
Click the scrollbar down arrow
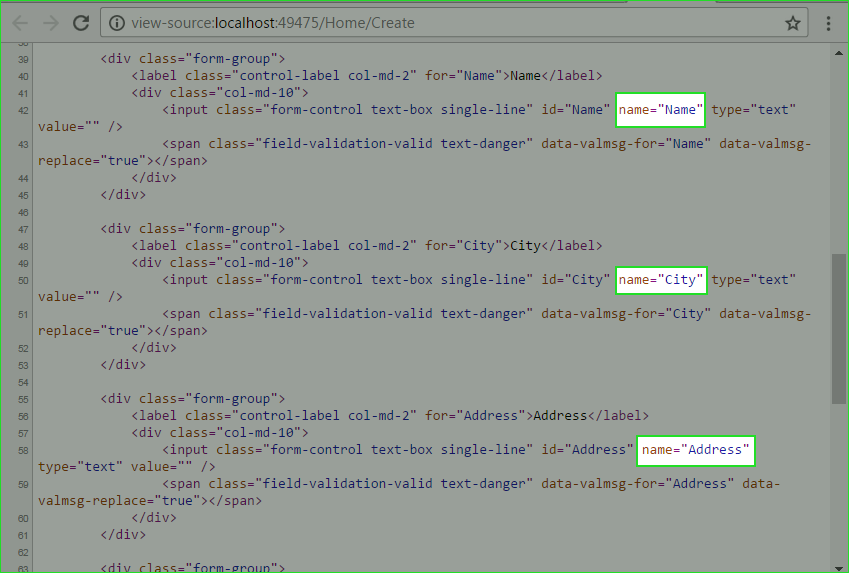[x=839, y=567]
